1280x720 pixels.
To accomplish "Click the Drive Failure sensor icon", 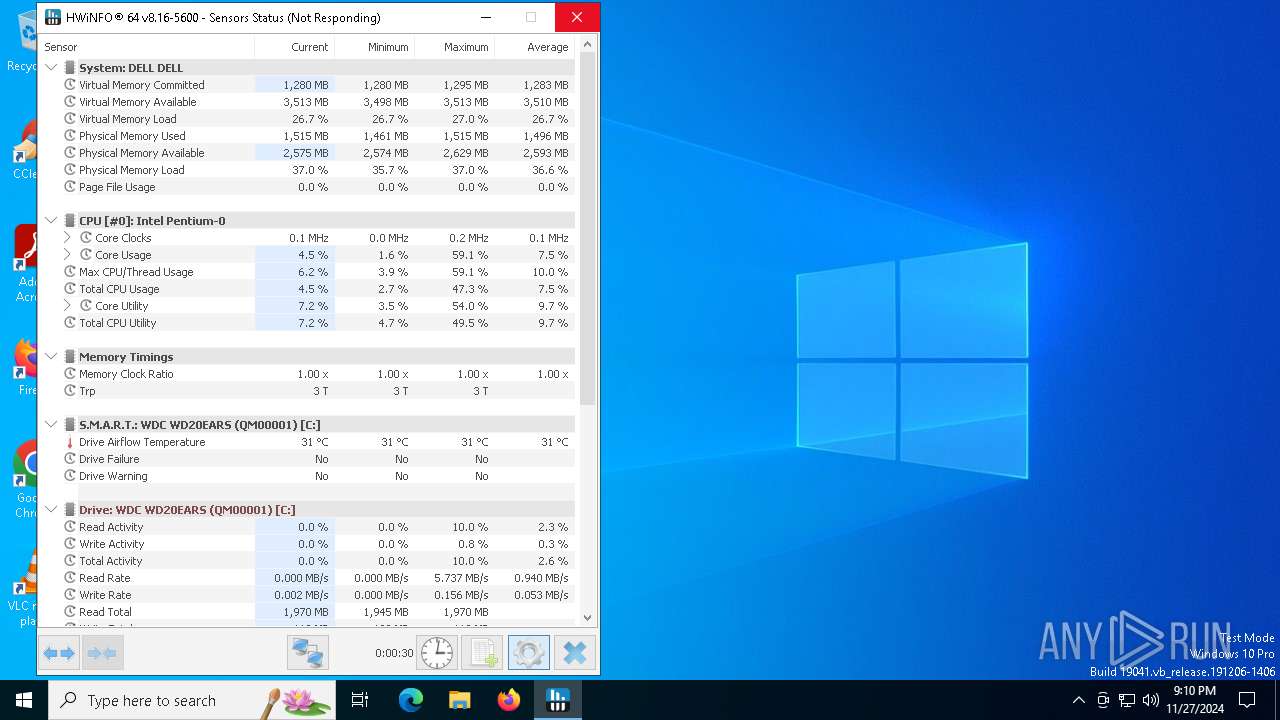I will tap(70, 459).
